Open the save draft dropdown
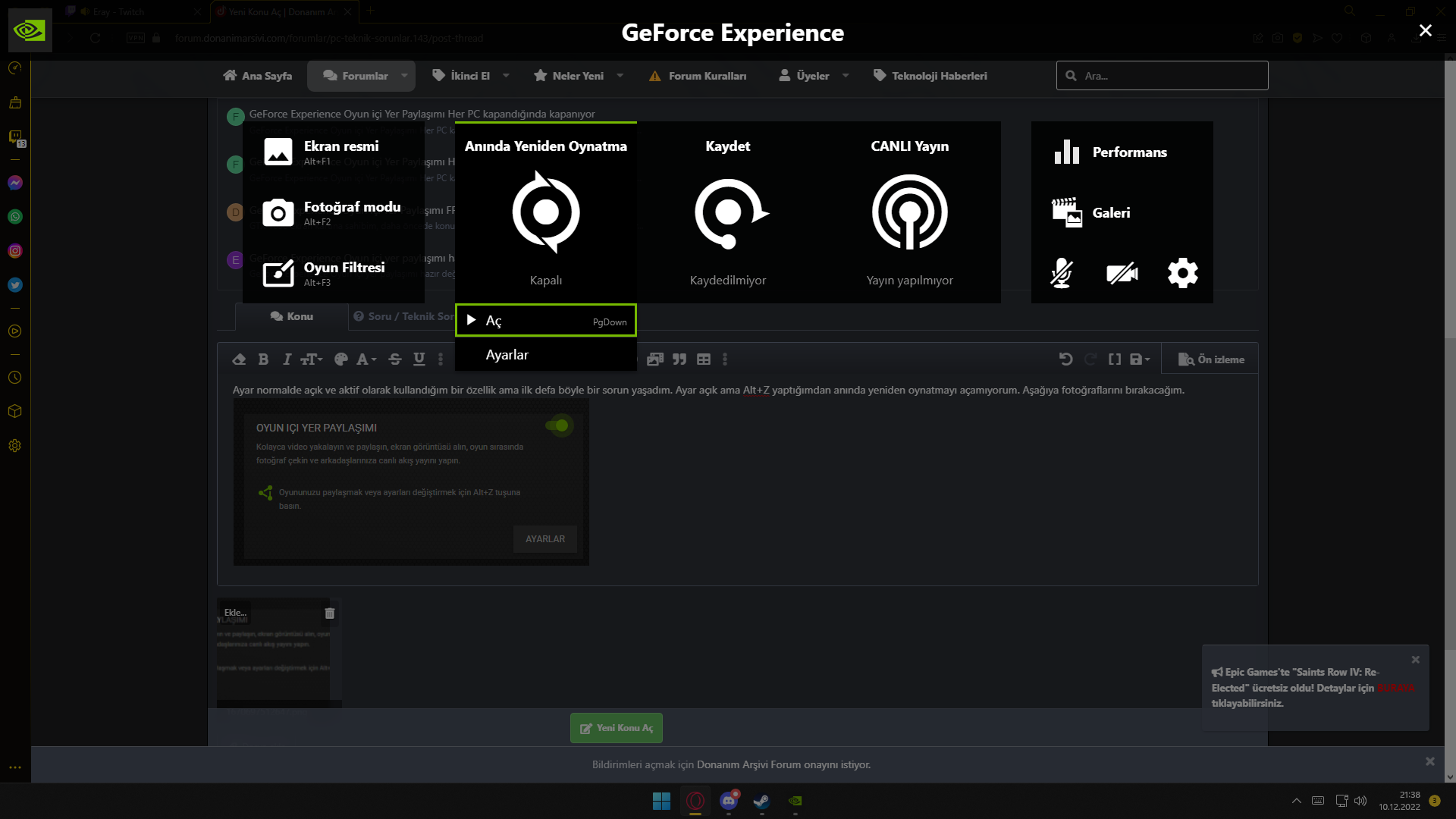This screenshot has width=1456, height=819. (x=1140, y=359)
